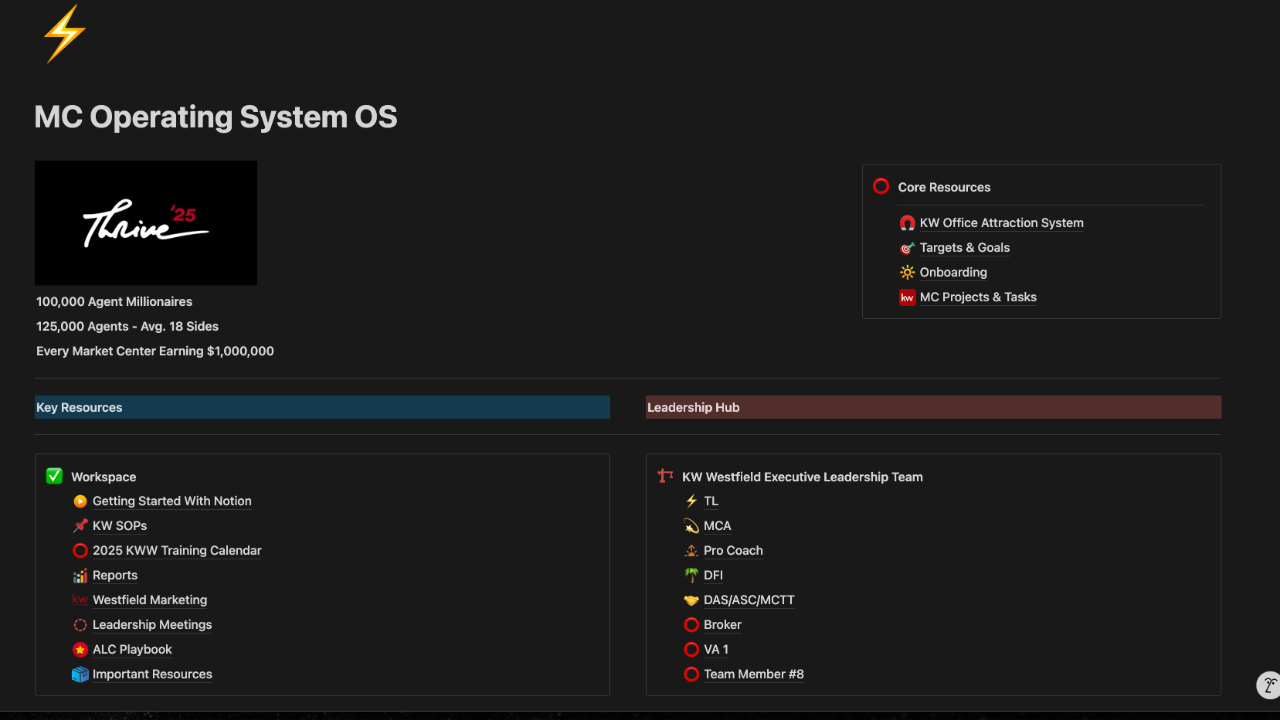Click the crane icon beside KW Westfield Executive Leadership Team
This screenshot has width=1280, height=720.
coord(665,476)
